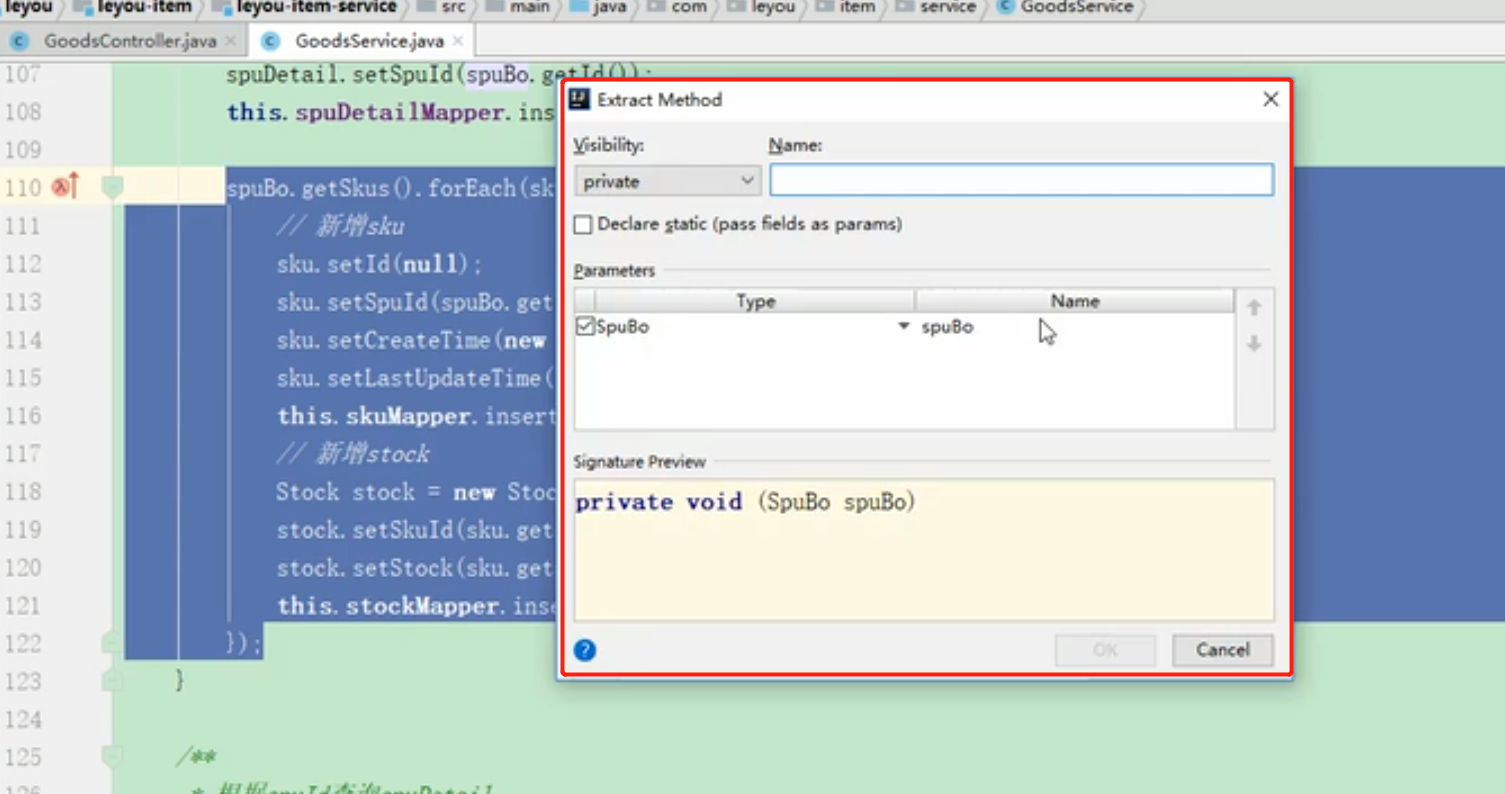Click line number 116 in gutter
The image size is (1505, 794).
point(22,415)
